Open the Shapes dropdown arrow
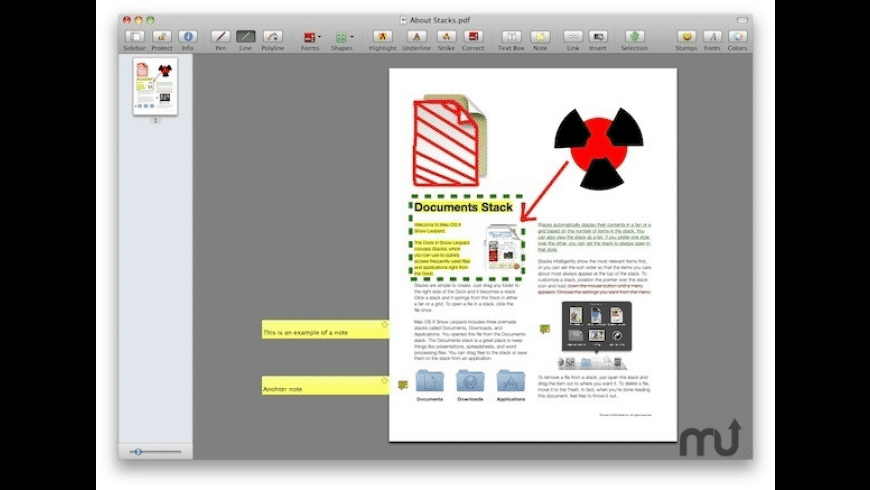 pos(352,37)
